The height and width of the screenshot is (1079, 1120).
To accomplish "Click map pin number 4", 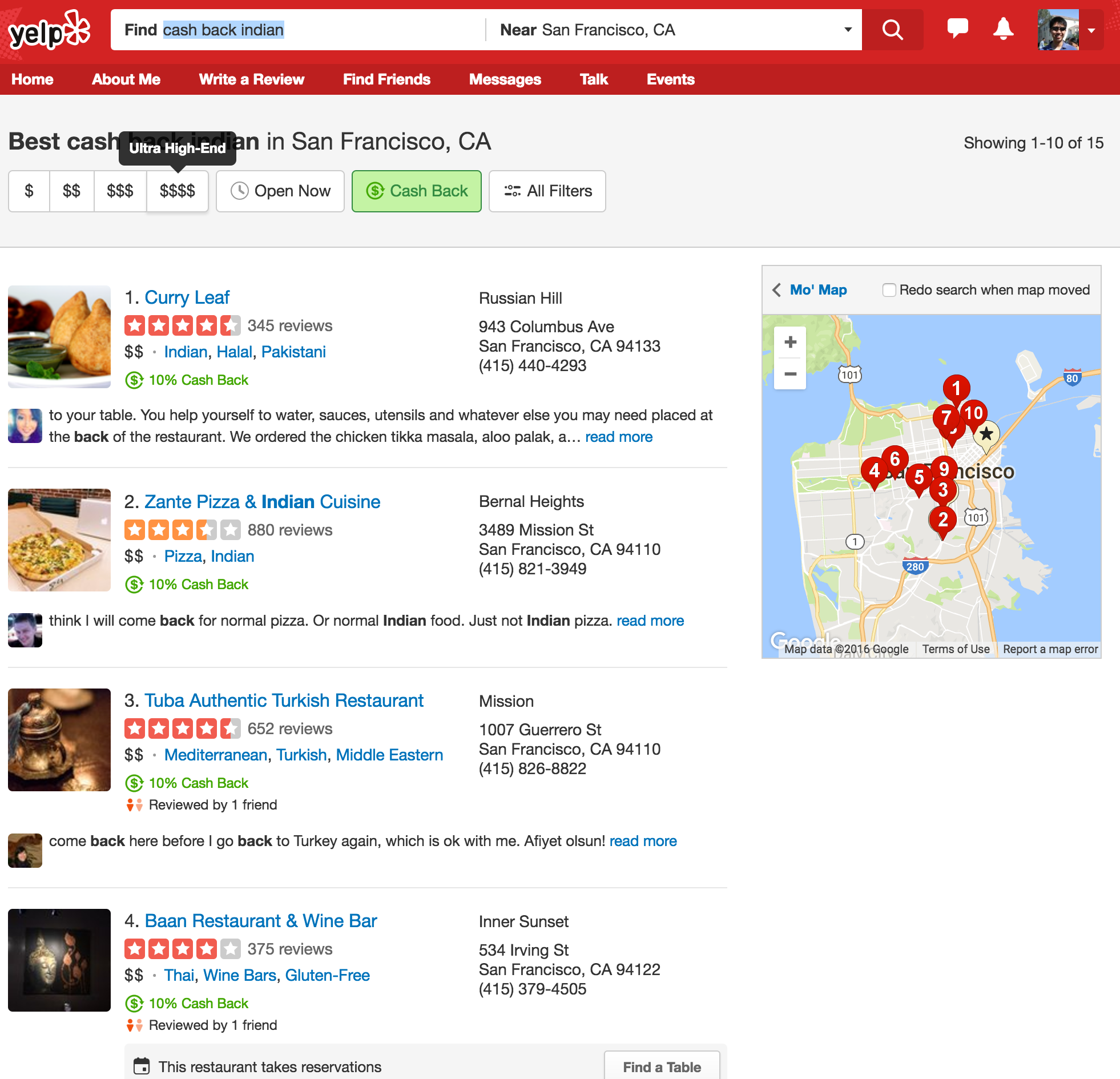I will (874, 470).
